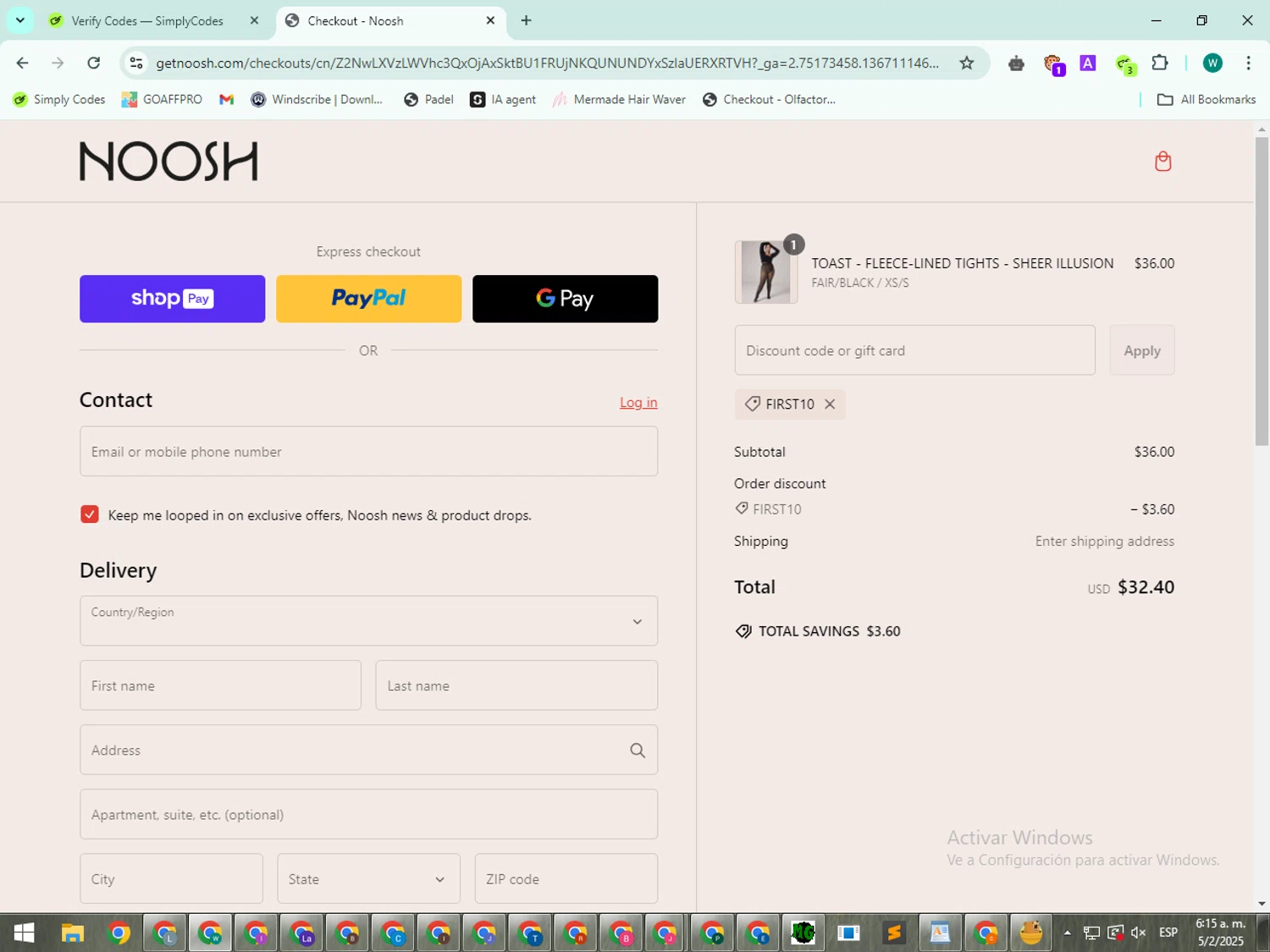
Task: Click the ESP language indicator
Action: coord(1168,933)
